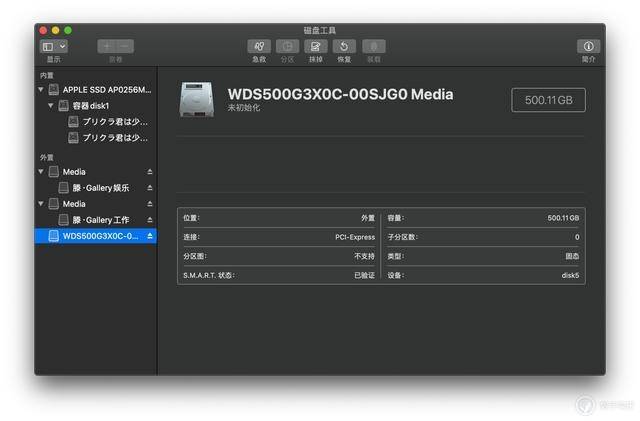Click the green zoom window button
The width and height of the screenshot is (640, 421).
[68, 30]
